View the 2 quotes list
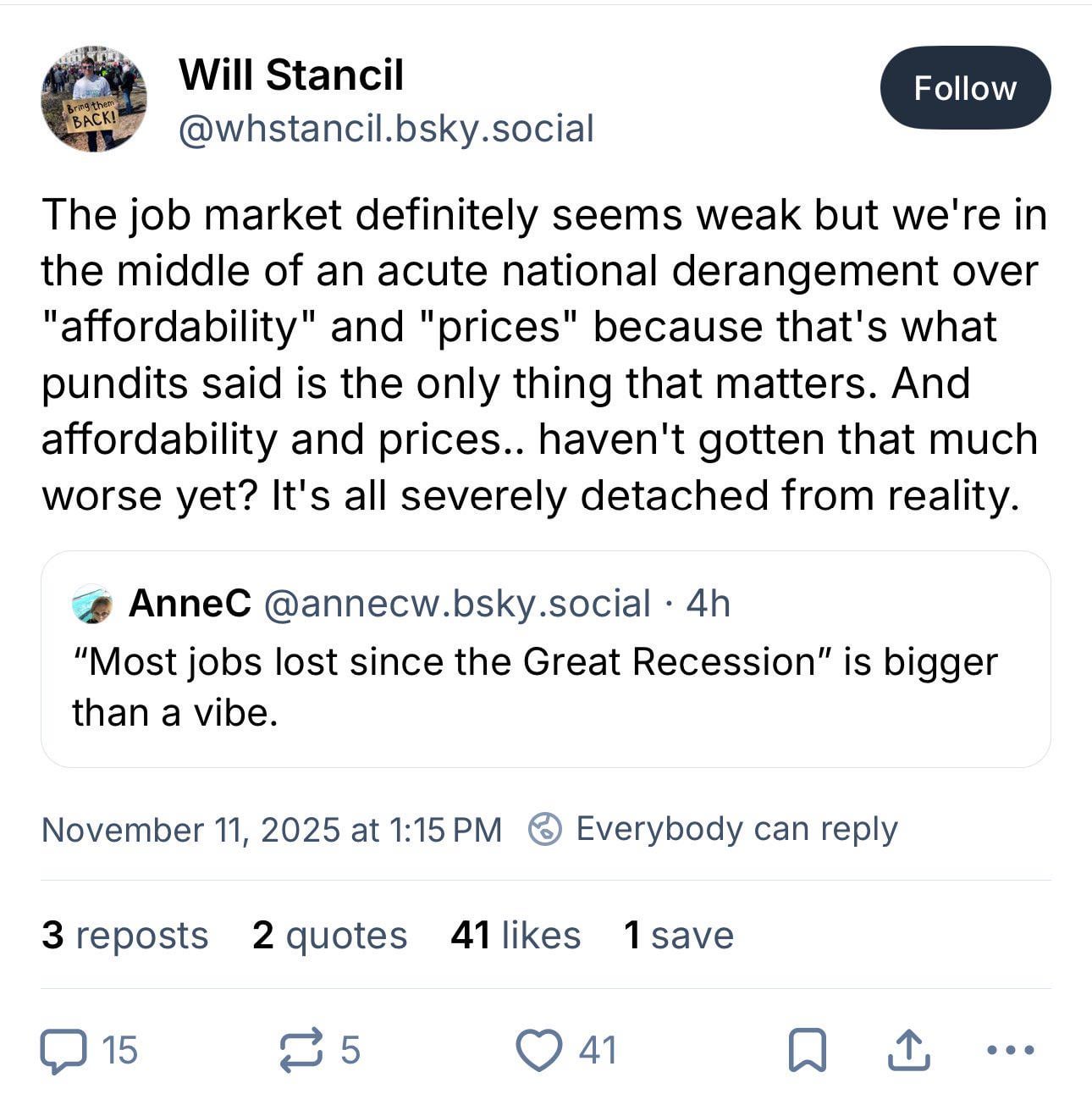Image resolution: width=1092 pixels, height=1094 pixels. pyautogui.click(x=329, y=936)
